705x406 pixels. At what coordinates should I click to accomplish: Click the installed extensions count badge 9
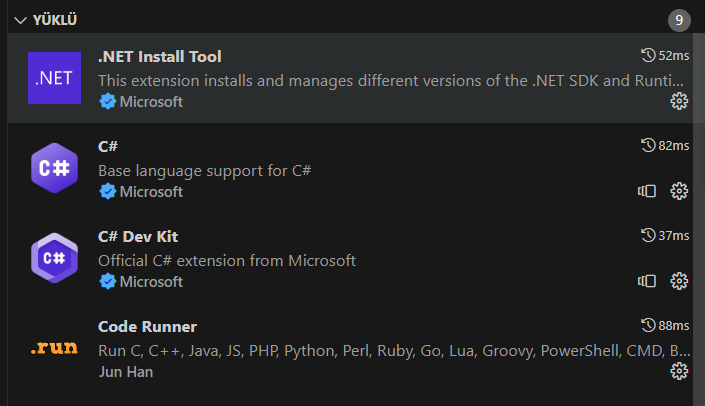(x=679, y=20)
